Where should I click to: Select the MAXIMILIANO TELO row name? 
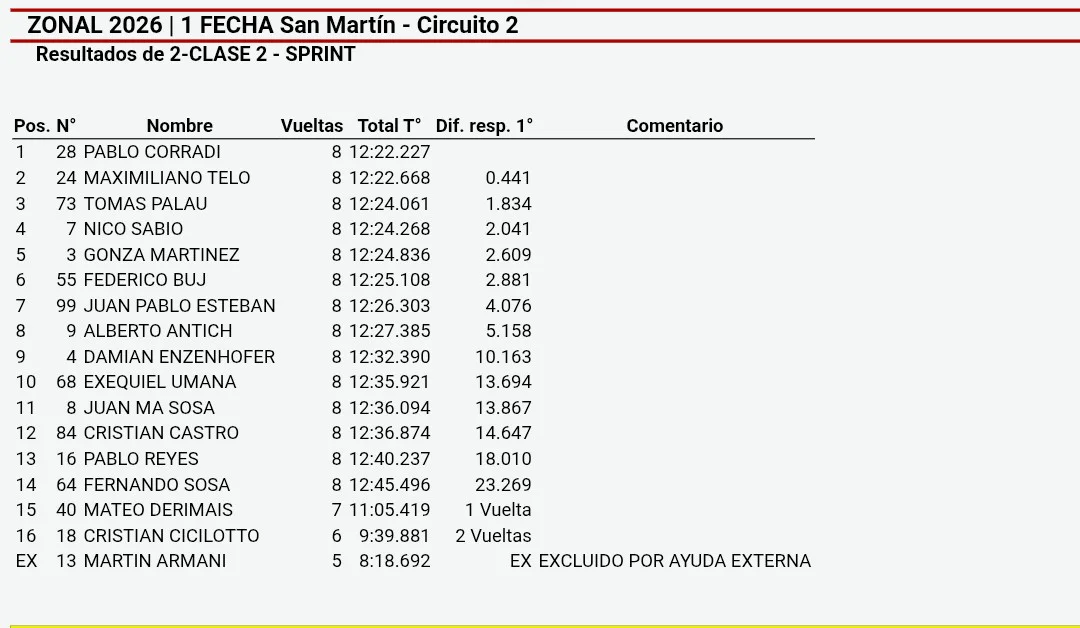point(167,178)
